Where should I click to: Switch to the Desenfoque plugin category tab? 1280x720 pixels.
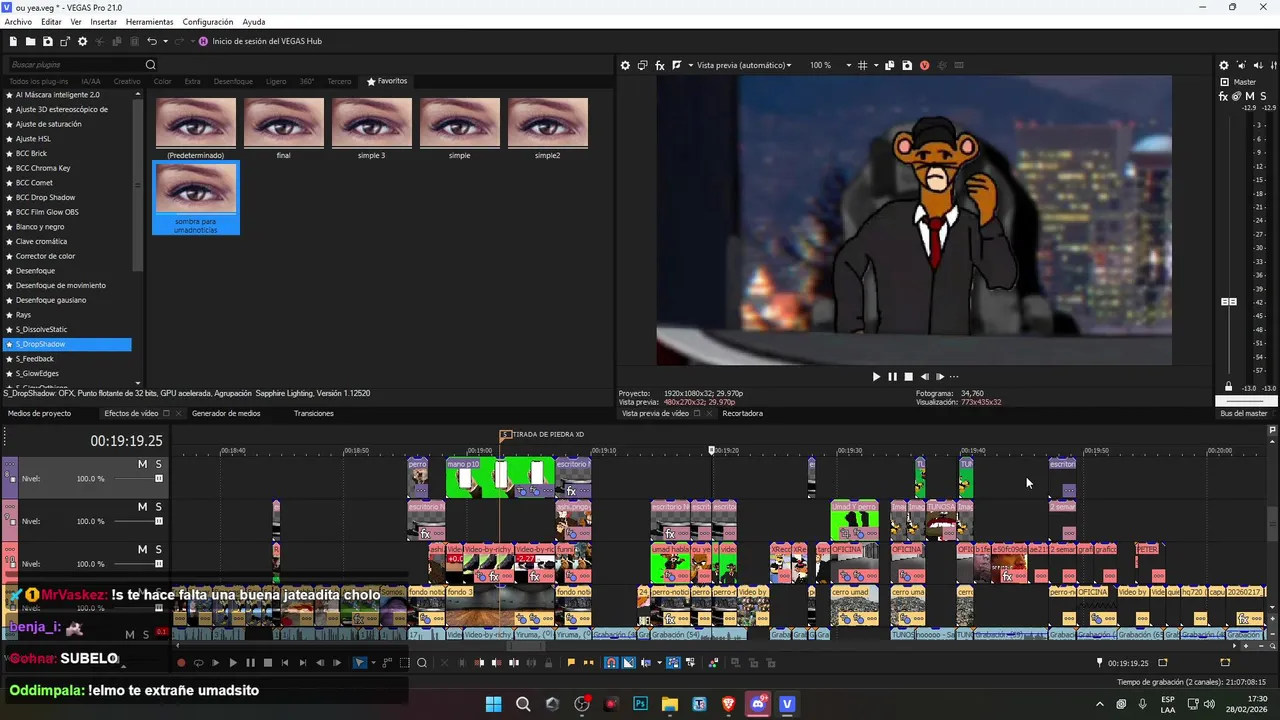click(x=233, y=81)
